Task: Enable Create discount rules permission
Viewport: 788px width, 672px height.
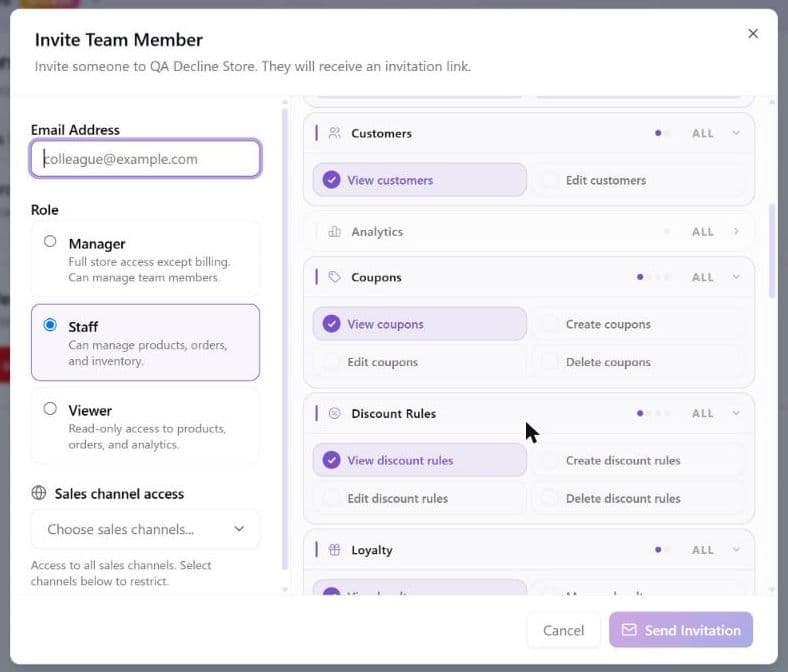Action: (x=638, y=460)
